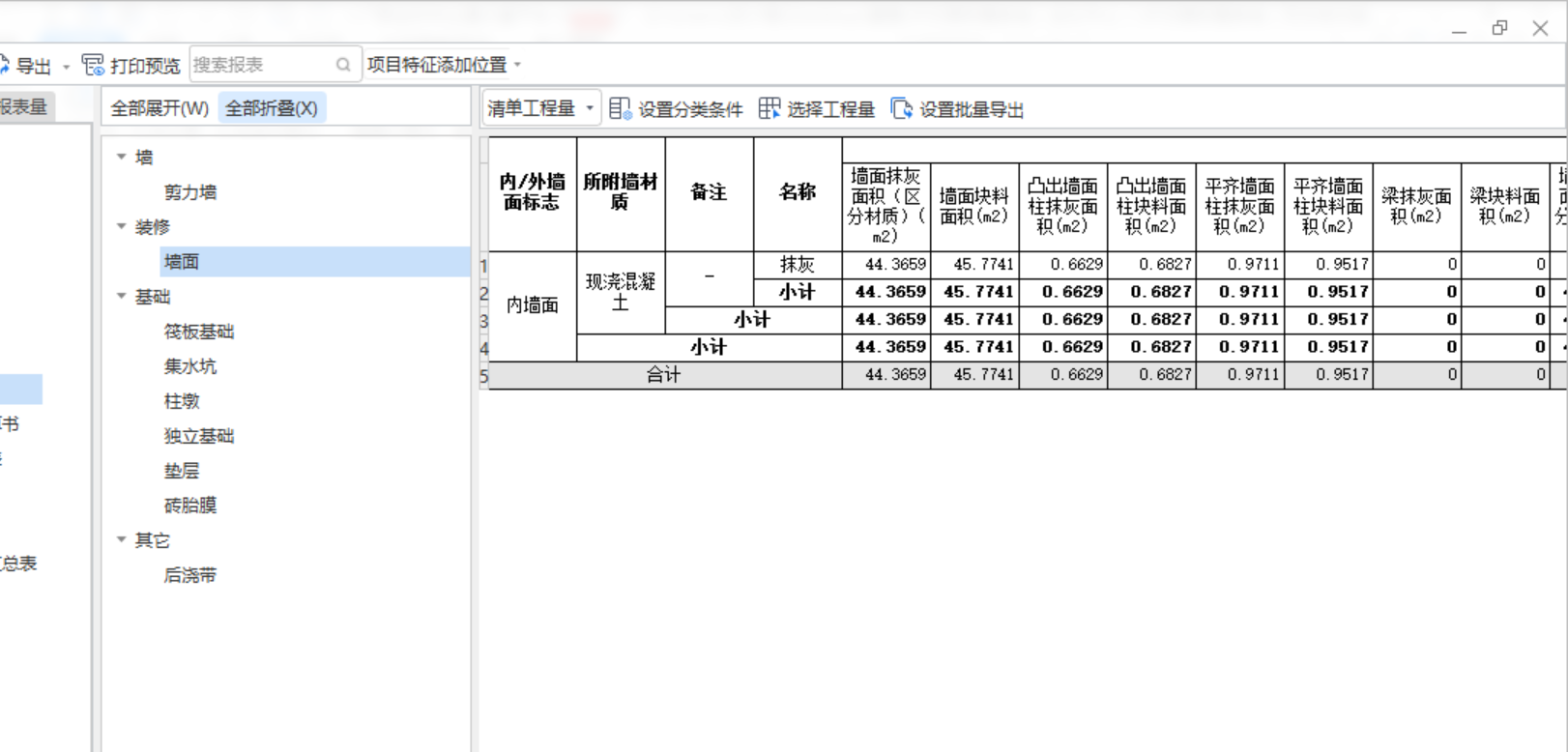Click the 备注 column header
Viewport: 1568px width, 752px height.
(709, 193)
